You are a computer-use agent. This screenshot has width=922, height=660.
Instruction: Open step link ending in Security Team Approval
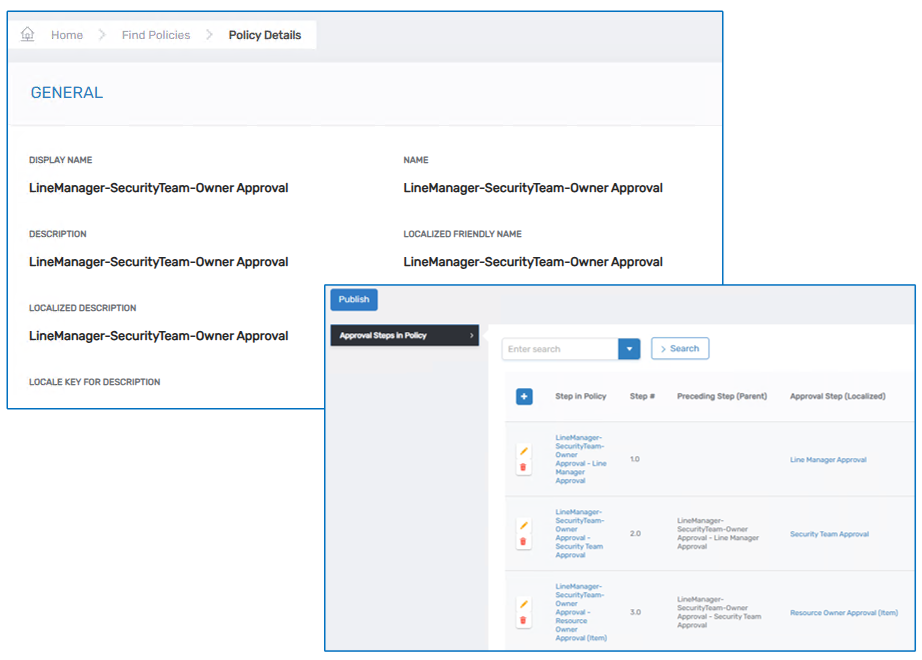point(579,534)
